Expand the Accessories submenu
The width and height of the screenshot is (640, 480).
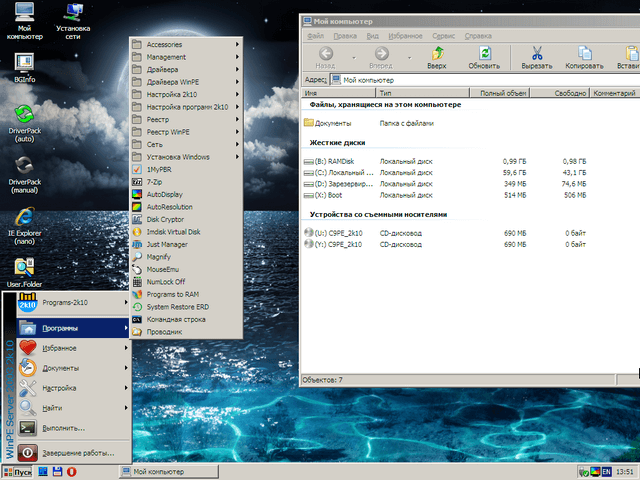(164, 44)
